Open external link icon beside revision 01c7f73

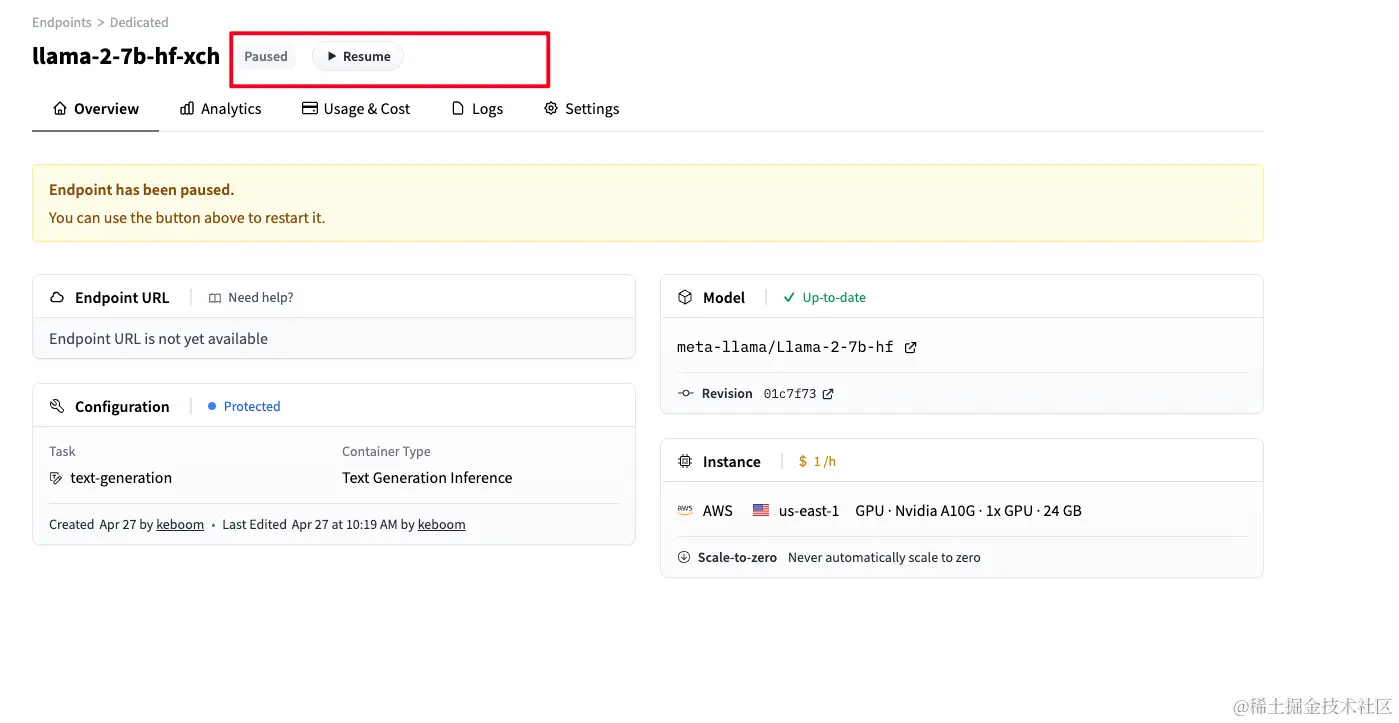pos(827,394)
